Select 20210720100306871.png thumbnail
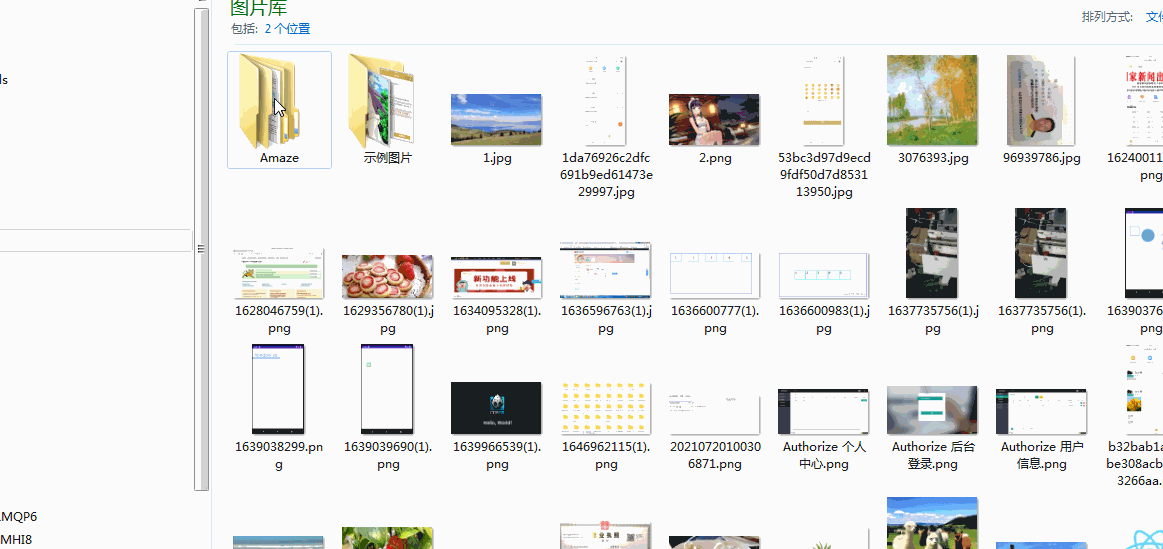Screen dimensions: 1163x549 (x=714, y=414)
